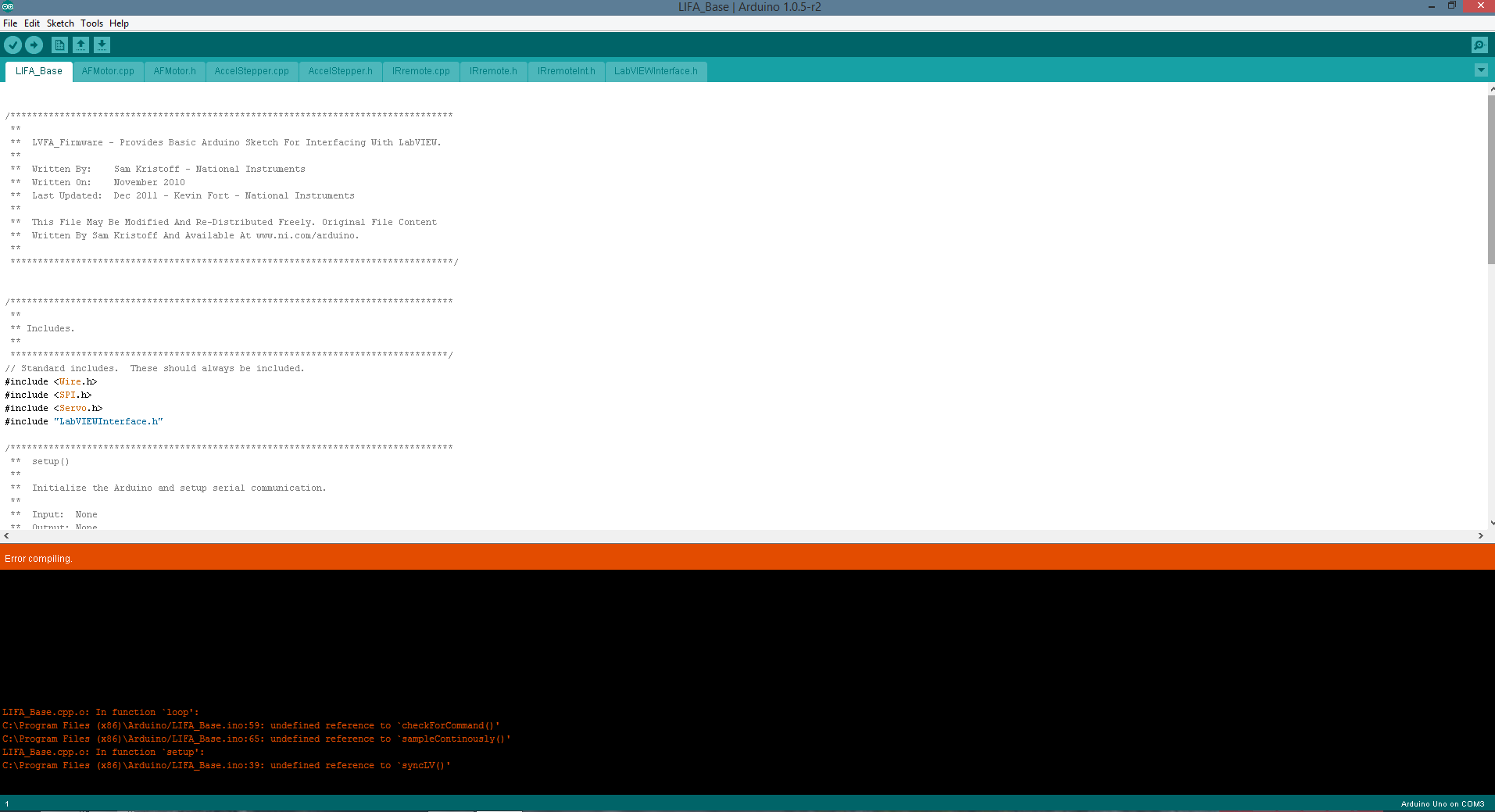This screenshot has width=1495, height=812.
Task: Click the 'checkForCommand()' undefined reference error
Action: pyautogui.click(x=251, y=726)
